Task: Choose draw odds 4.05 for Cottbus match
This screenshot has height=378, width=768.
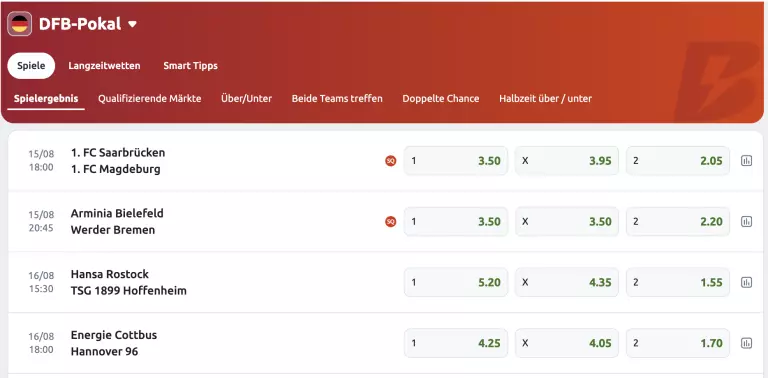Action: (x=567, y=343)
